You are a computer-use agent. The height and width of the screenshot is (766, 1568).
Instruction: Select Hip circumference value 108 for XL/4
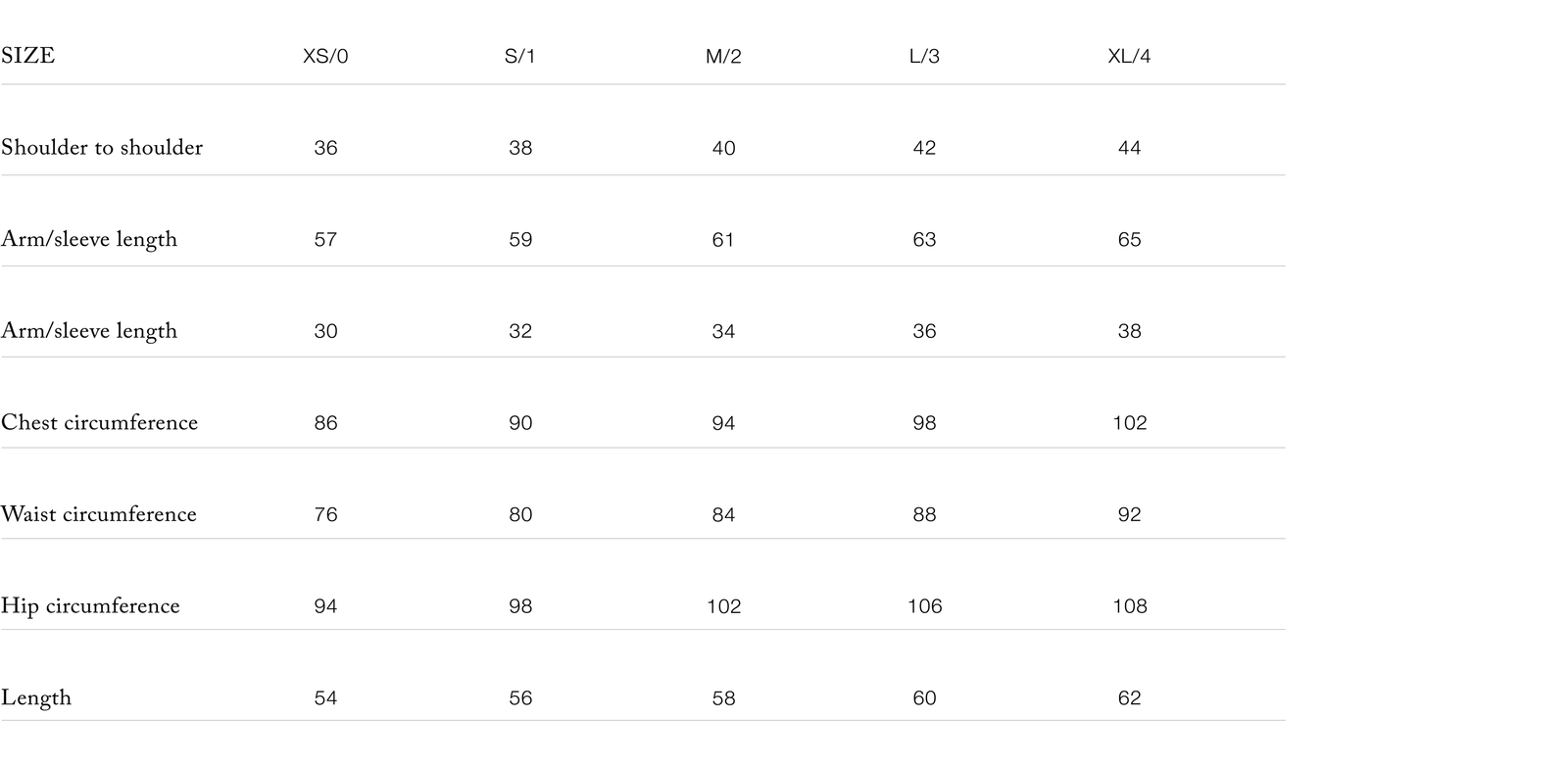[x=1129, y=606]
